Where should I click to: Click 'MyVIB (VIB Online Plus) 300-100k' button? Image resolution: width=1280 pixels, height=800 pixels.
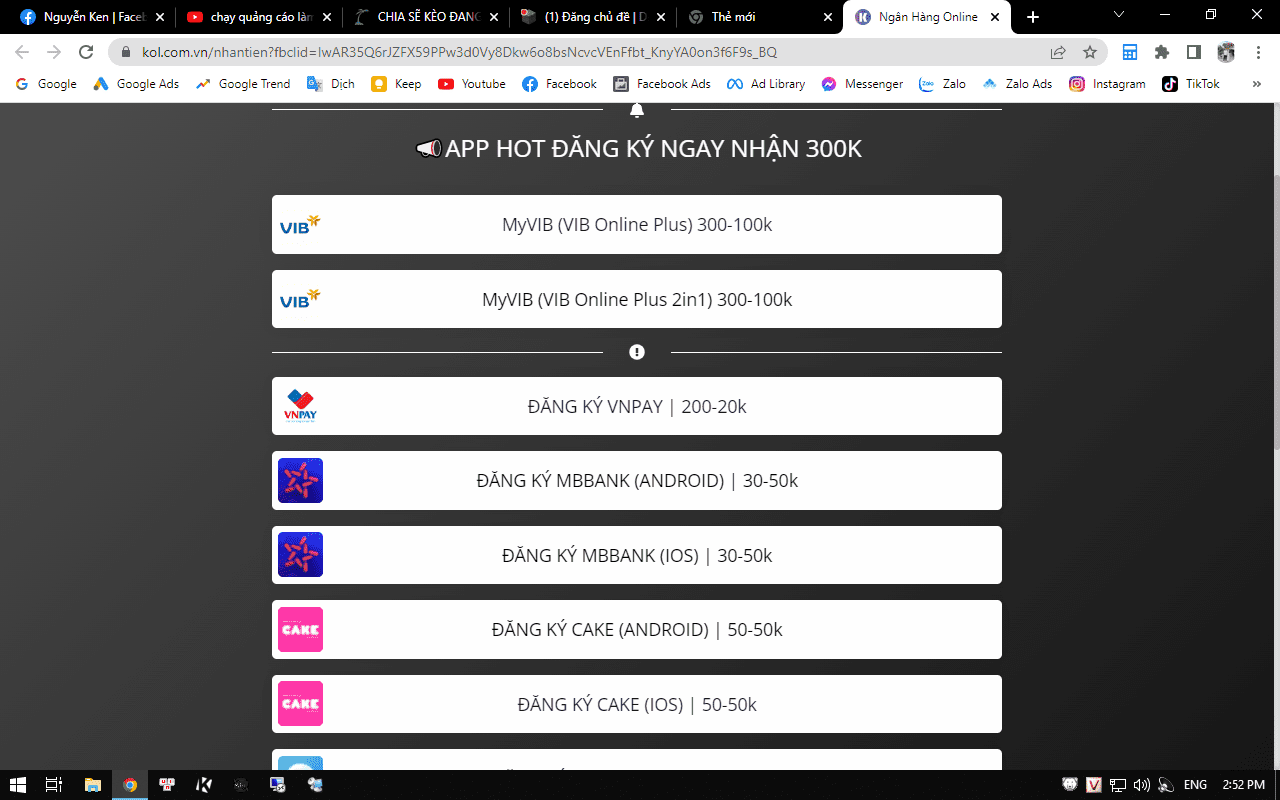pyautogui.click(x=637, y=225)
